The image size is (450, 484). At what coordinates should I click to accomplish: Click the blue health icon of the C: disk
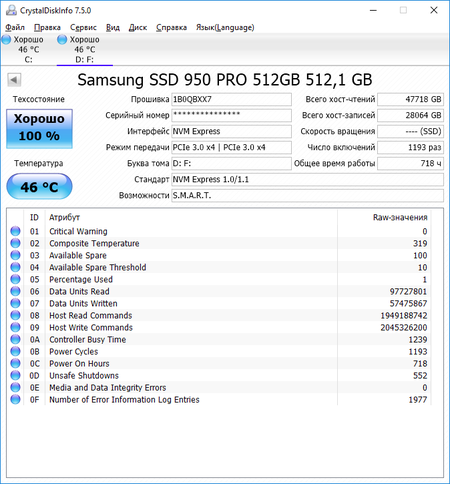[x=6, y=40]
